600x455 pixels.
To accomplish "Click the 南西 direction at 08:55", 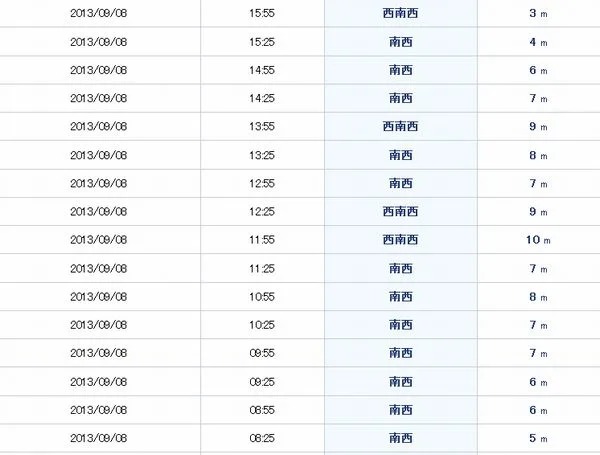I will tap(401, 410).
